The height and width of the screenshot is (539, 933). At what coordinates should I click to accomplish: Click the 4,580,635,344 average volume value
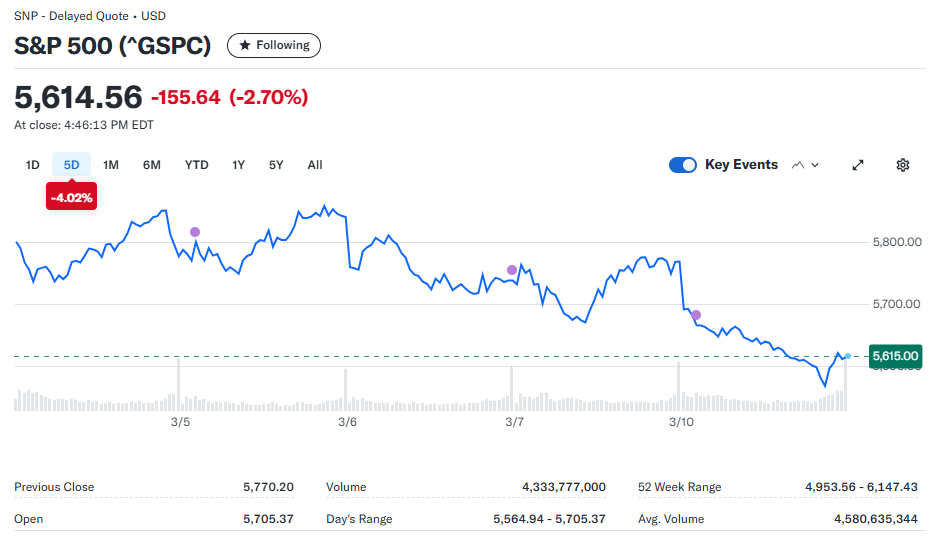click(876, 519)
